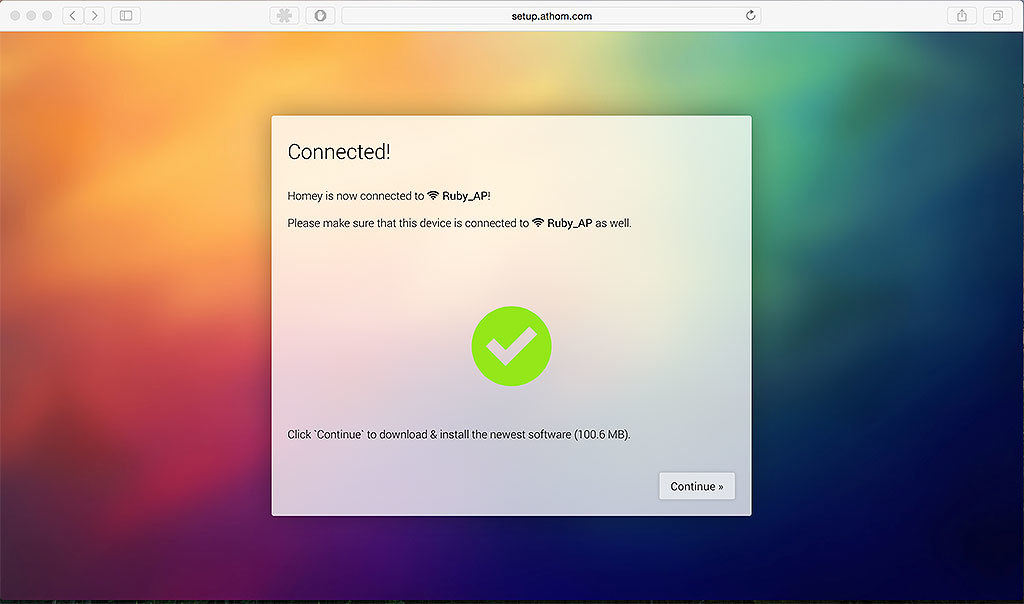This screenshot has width=1024, height=604.
Task: Maximize the Safari window
Action: point(47,16)
